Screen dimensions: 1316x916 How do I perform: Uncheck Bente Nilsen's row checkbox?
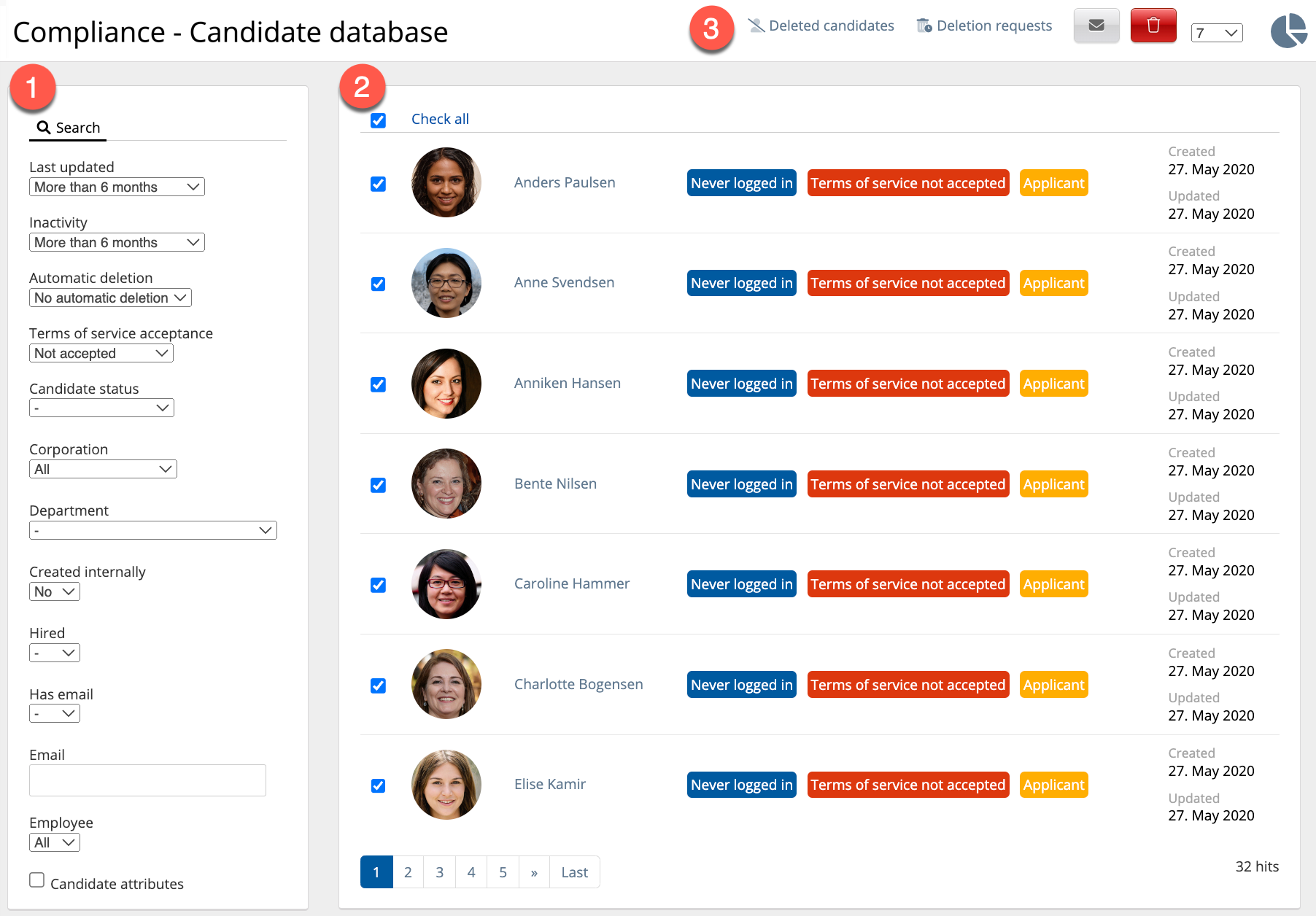pos(378,485)
